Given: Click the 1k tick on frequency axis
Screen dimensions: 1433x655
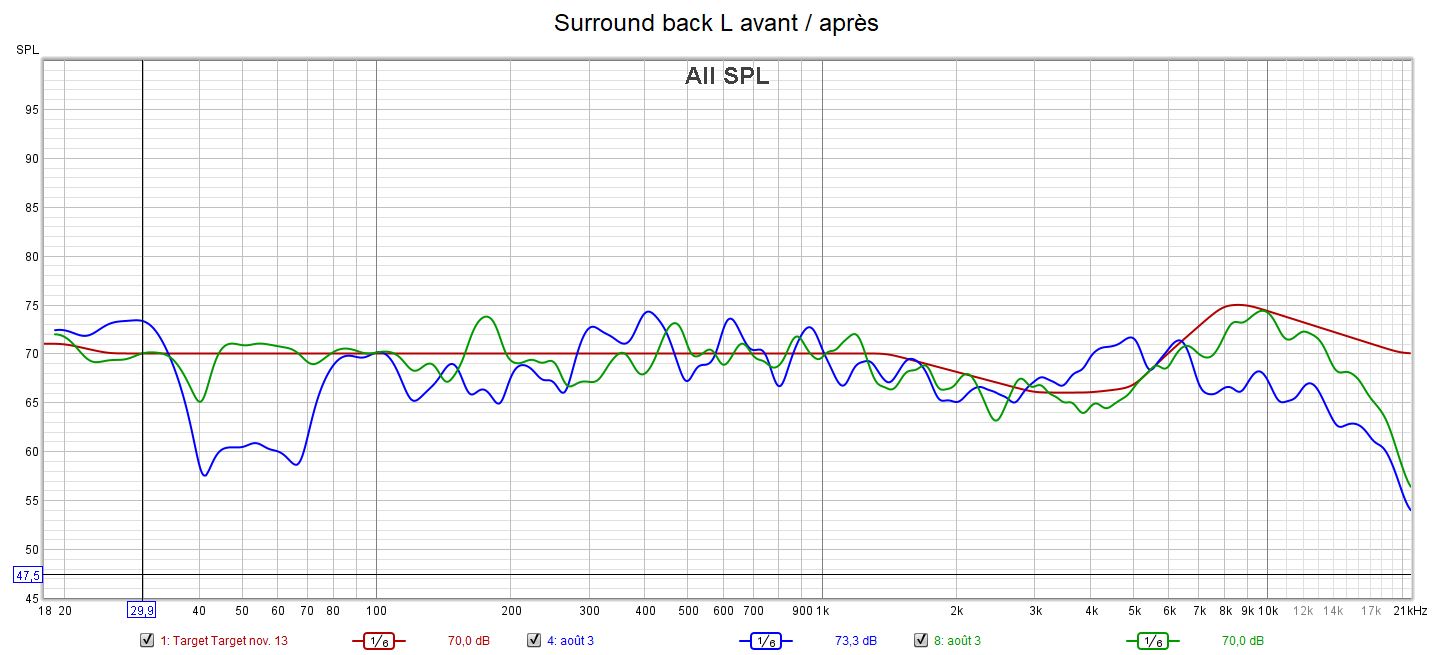Looking at the screenshot, I should pyautogui.click(x=822, y=610).
